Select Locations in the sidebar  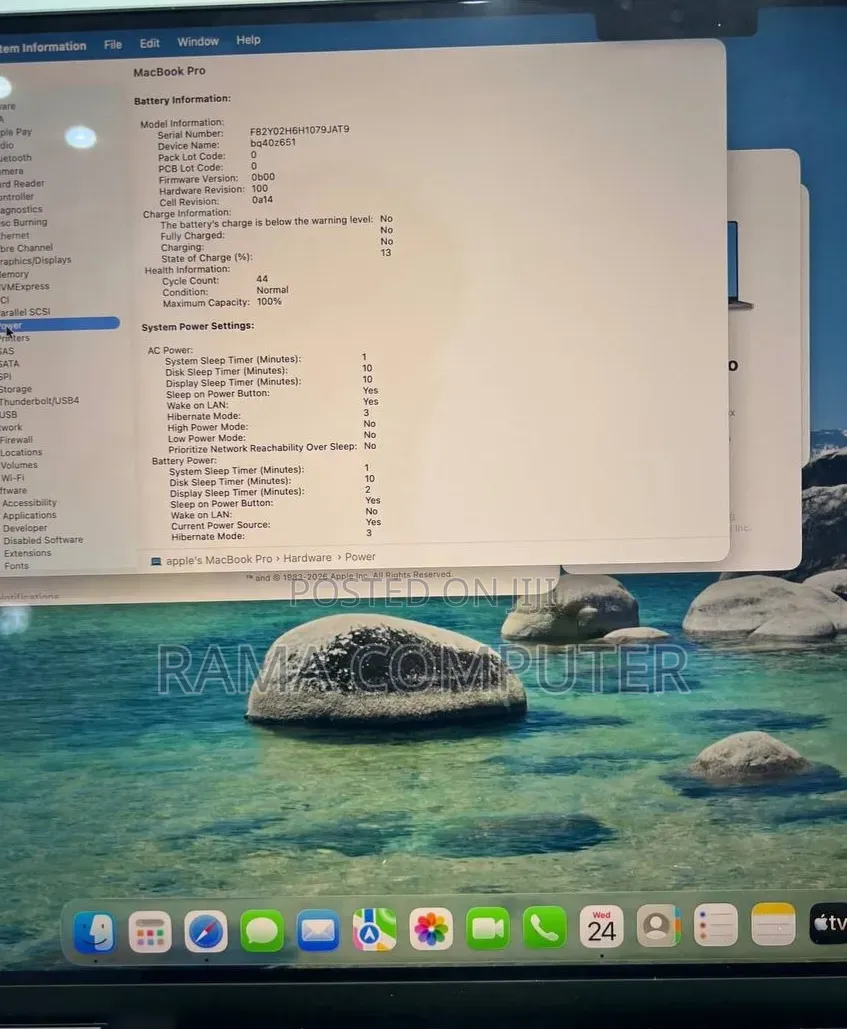pyautogui.click(x=21, y=452)
